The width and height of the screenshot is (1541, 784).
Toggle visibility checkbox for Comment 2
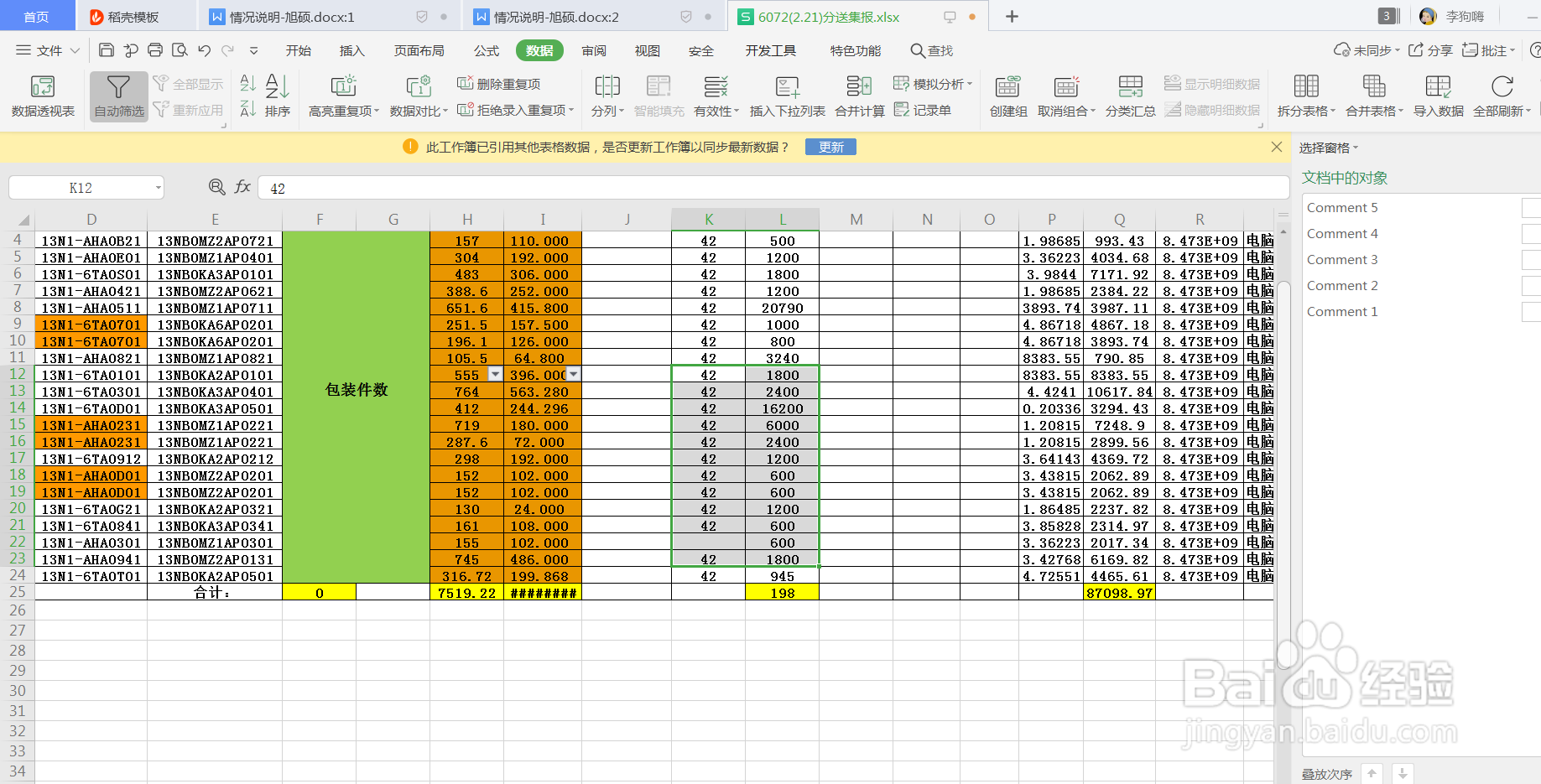1532,286
